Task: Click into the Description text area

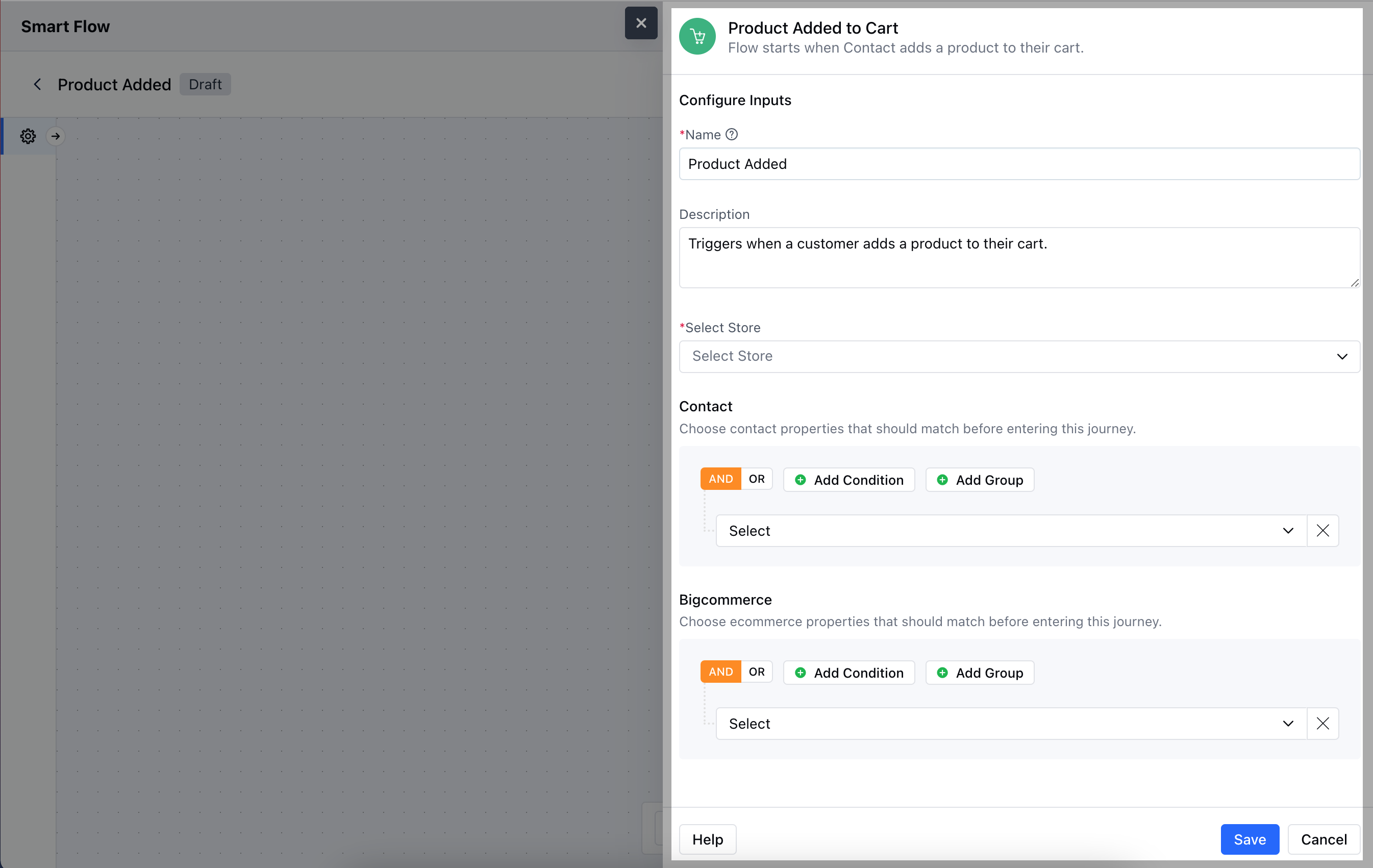Action: click(x=1018, y=258)
